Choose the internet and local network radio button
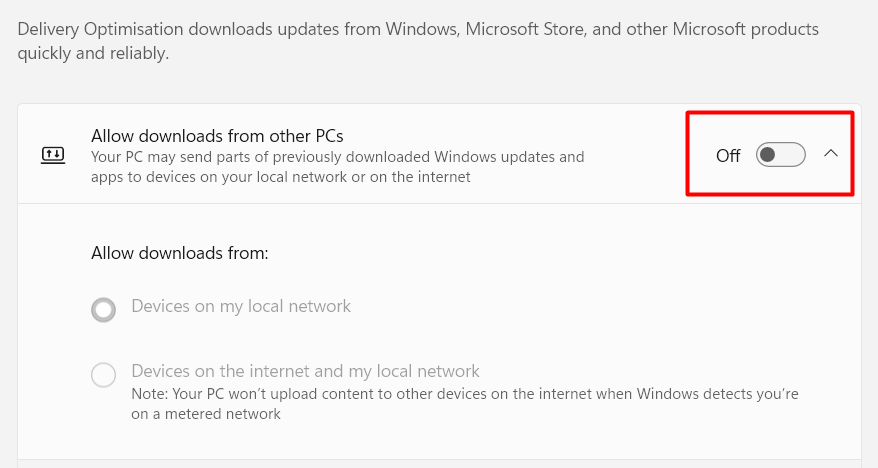Screen dimensions: 878x468 coord(104,375)
